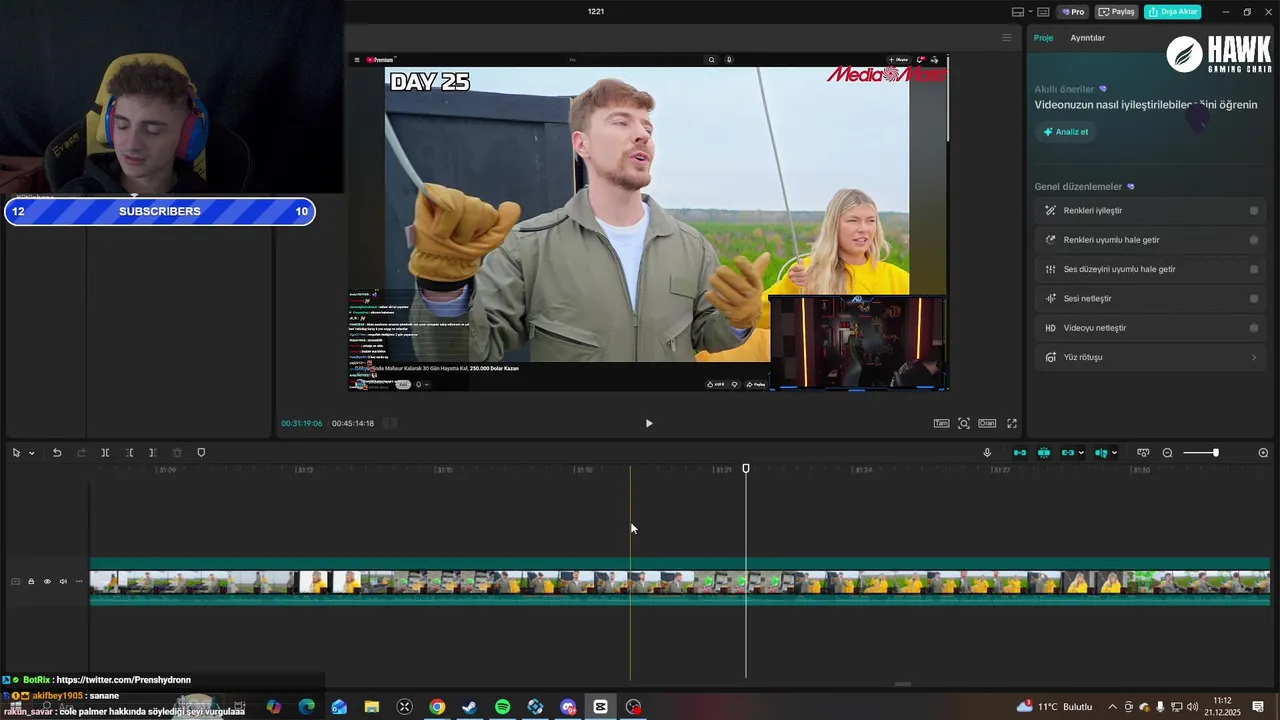The width and height of the screenshot is (1280, 720).
Task: Open the linkage options dropdown arrow
Action: coord(1081,453)
